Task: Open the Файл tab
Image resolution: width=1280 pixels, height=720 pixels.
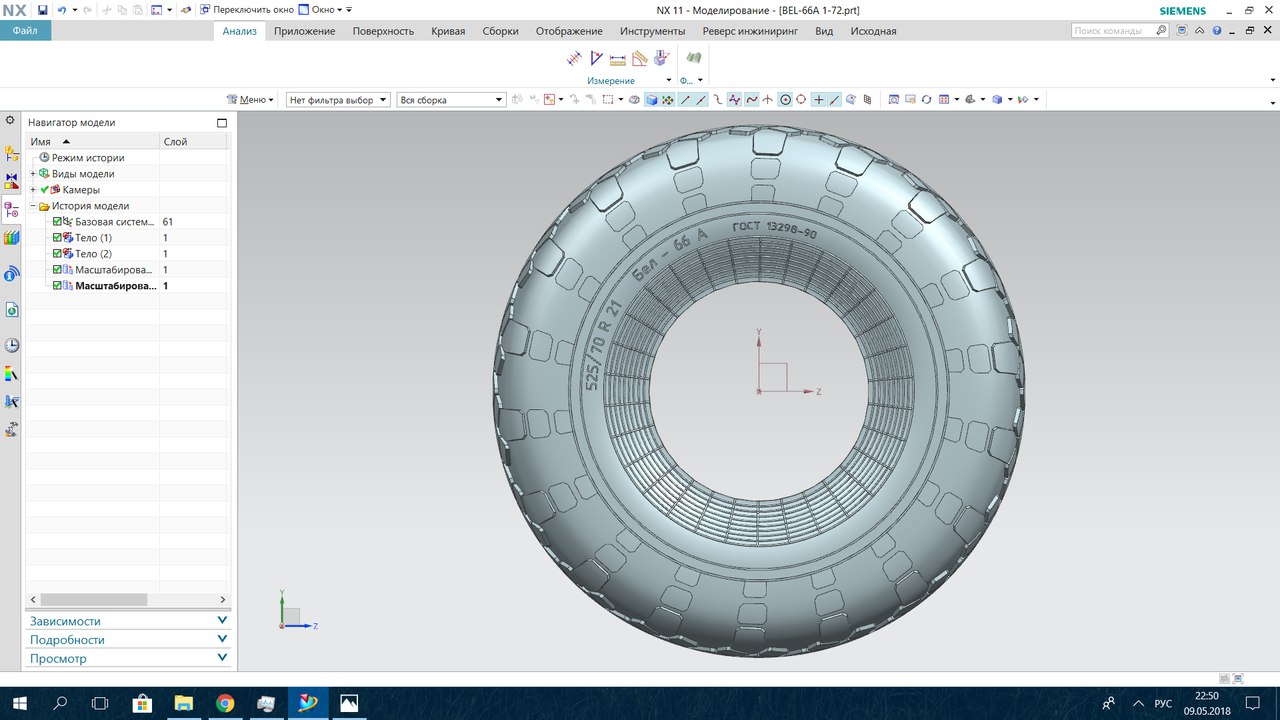Action: [x=26, y=31]
